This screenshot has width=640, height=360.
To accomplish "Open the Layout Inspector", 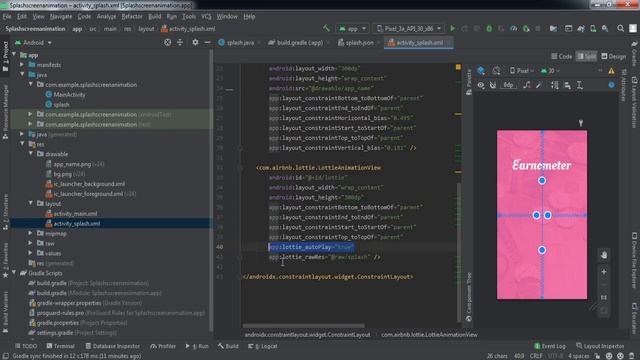I will (x=600, y=346).
